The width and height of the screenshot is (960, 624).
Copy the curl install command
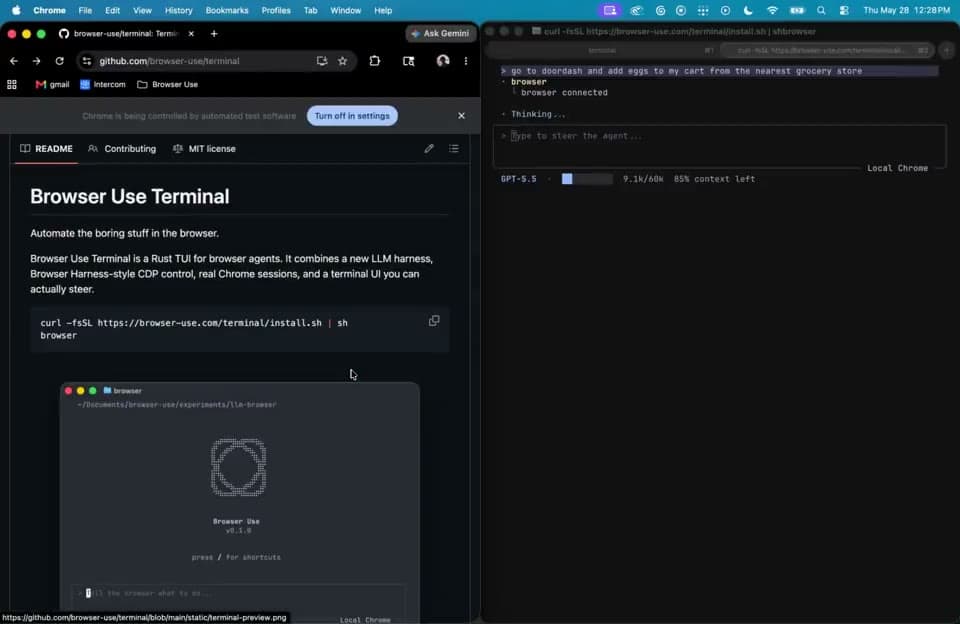click(x=434, y=321)
